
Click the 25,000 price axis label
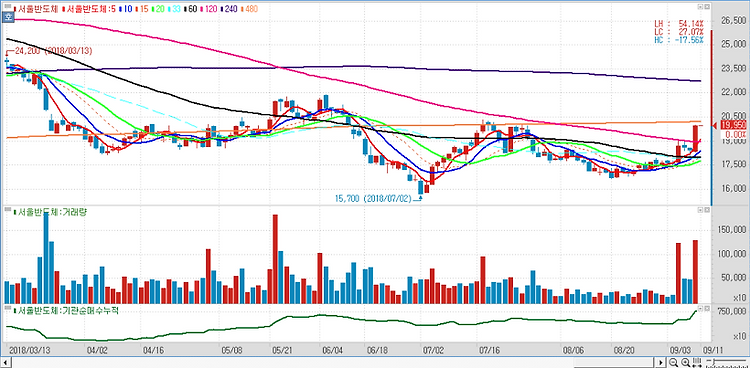pyautogui.click(x=734, y=45)
